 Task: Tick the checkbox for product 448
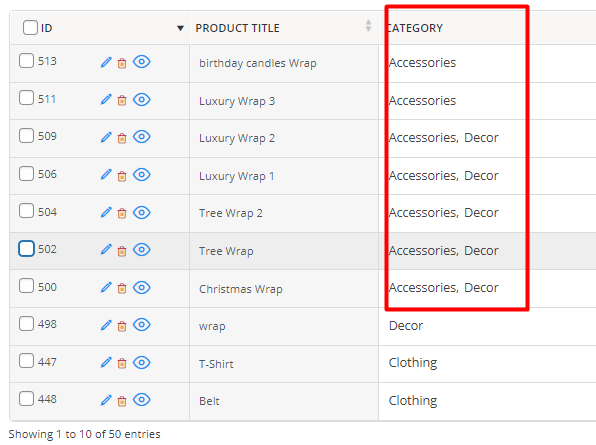(26, 399)
